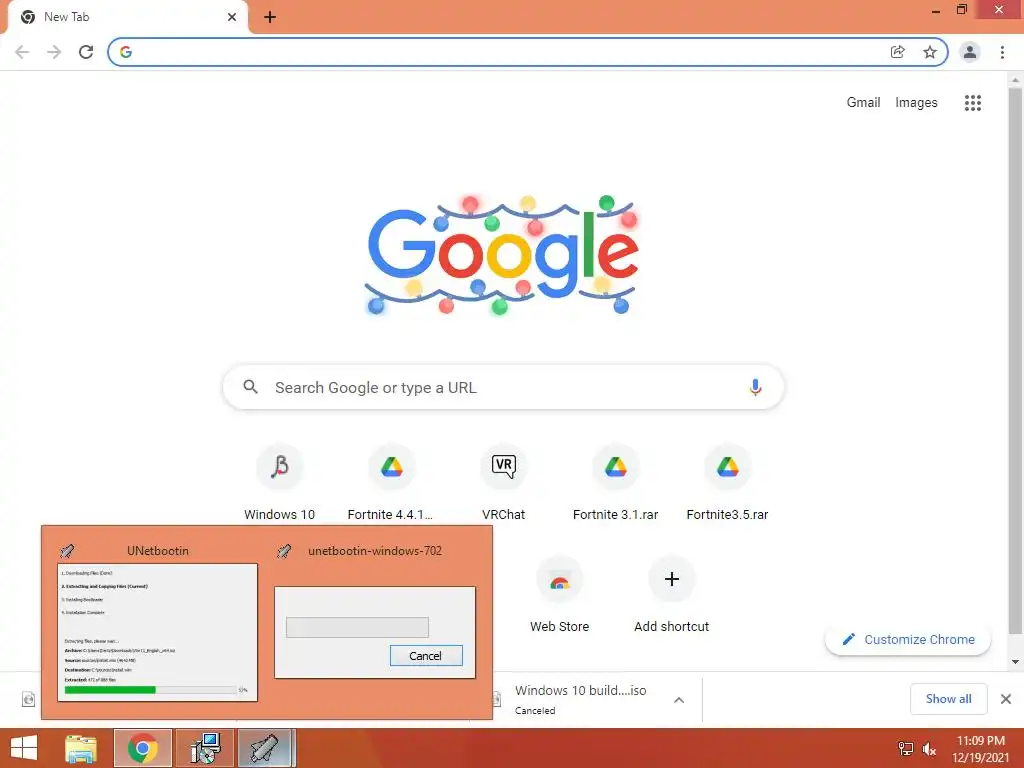Viewport: 1024px width, 768px height.
Task: Click the page scrollbar down arrow
Action: [x=1015, y=662]
